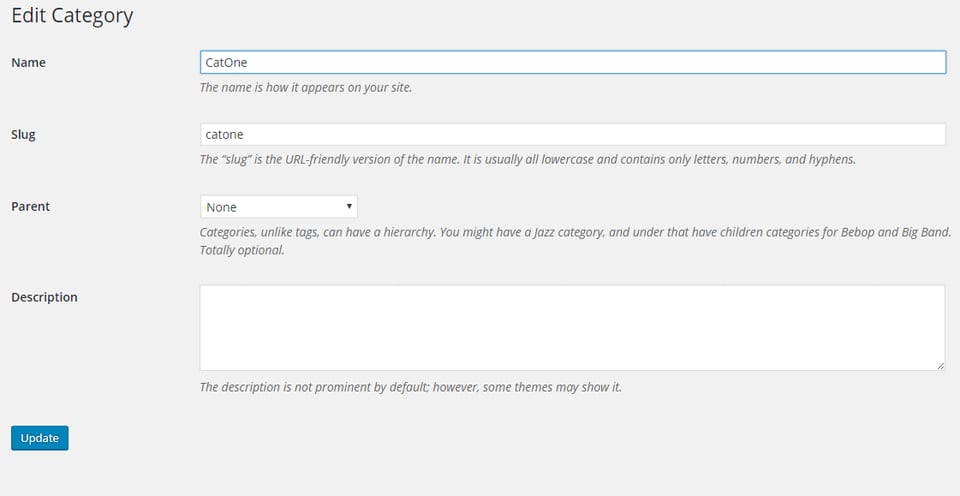
Task: Click the help text below Description box
Action: click(x=411, y=388)
